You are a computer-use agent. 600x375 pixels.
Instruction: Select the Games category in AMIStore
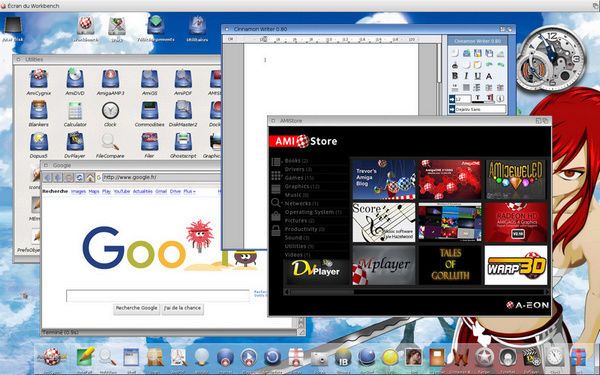[x=299, y=178]
